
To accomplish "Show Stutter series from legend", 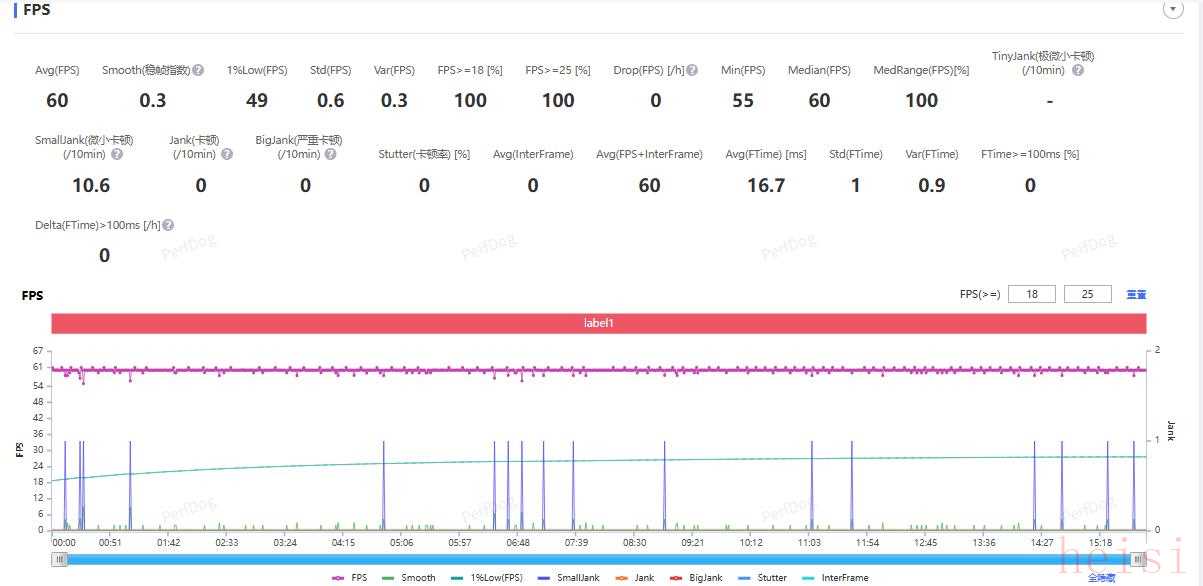I will [765, 578].
